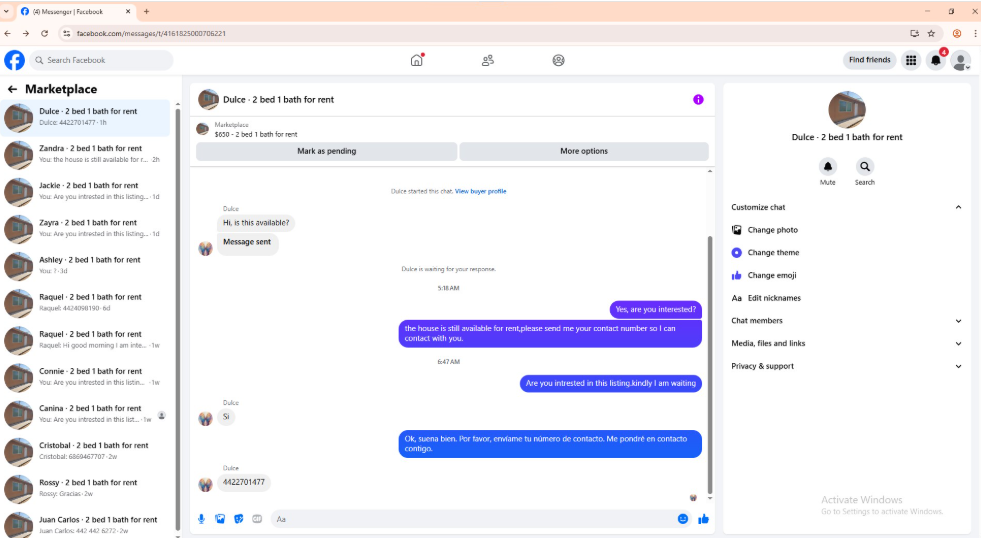Click the chat messages scrollbar
981x538 pixels.
[709, 366]
